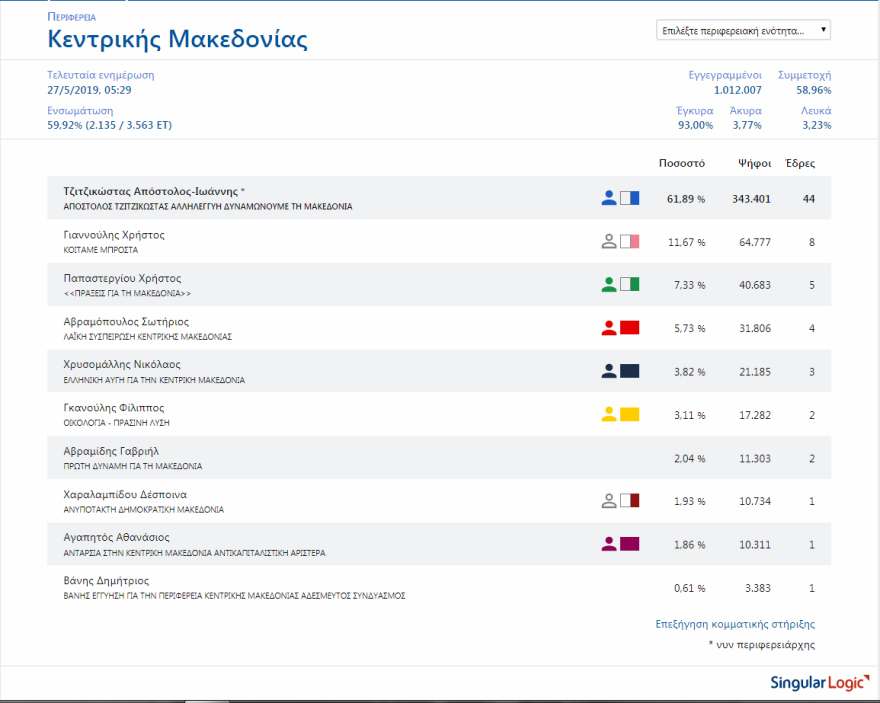Click the yellow swatch in Γκανούλης row
880x703 pixels.
coord(630,414)
